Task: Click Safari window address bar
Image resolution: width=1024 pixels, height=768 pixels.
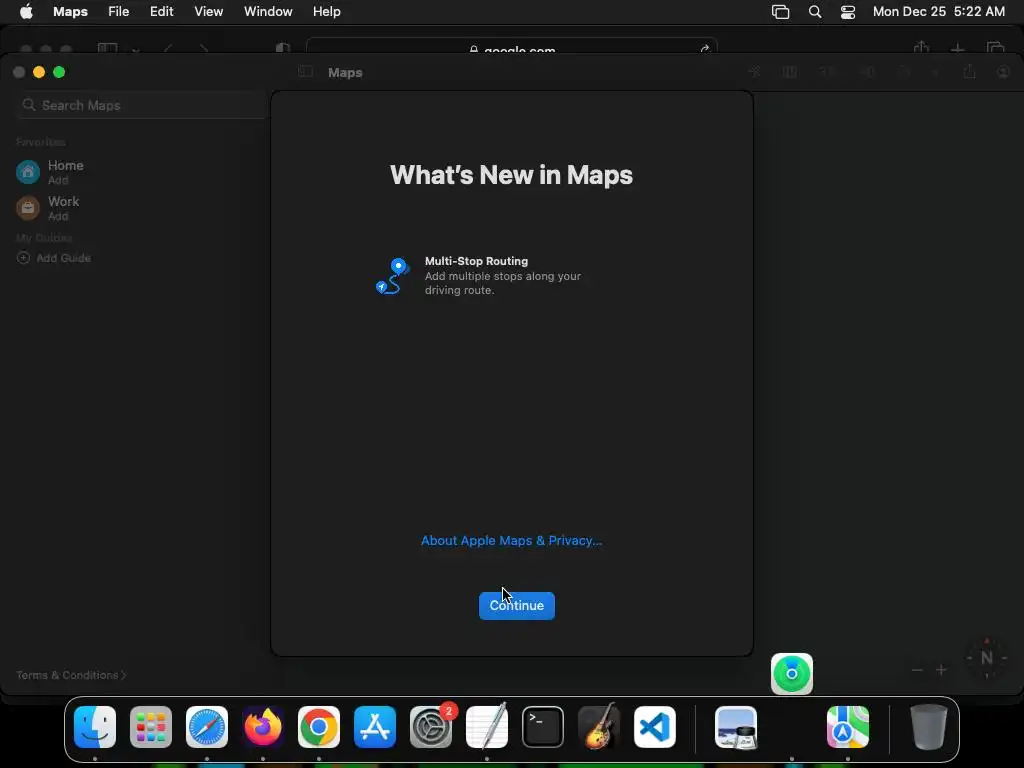Action: [x=512, y=48]
